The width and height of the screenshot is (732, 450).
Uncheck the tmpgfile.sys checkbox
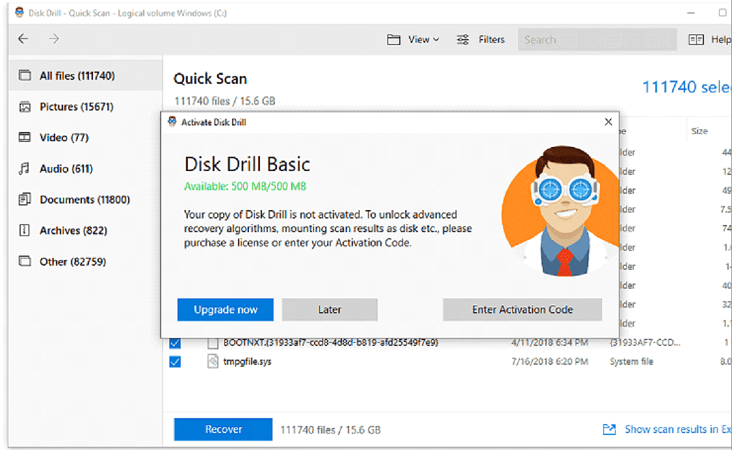(x=175, y=362)
